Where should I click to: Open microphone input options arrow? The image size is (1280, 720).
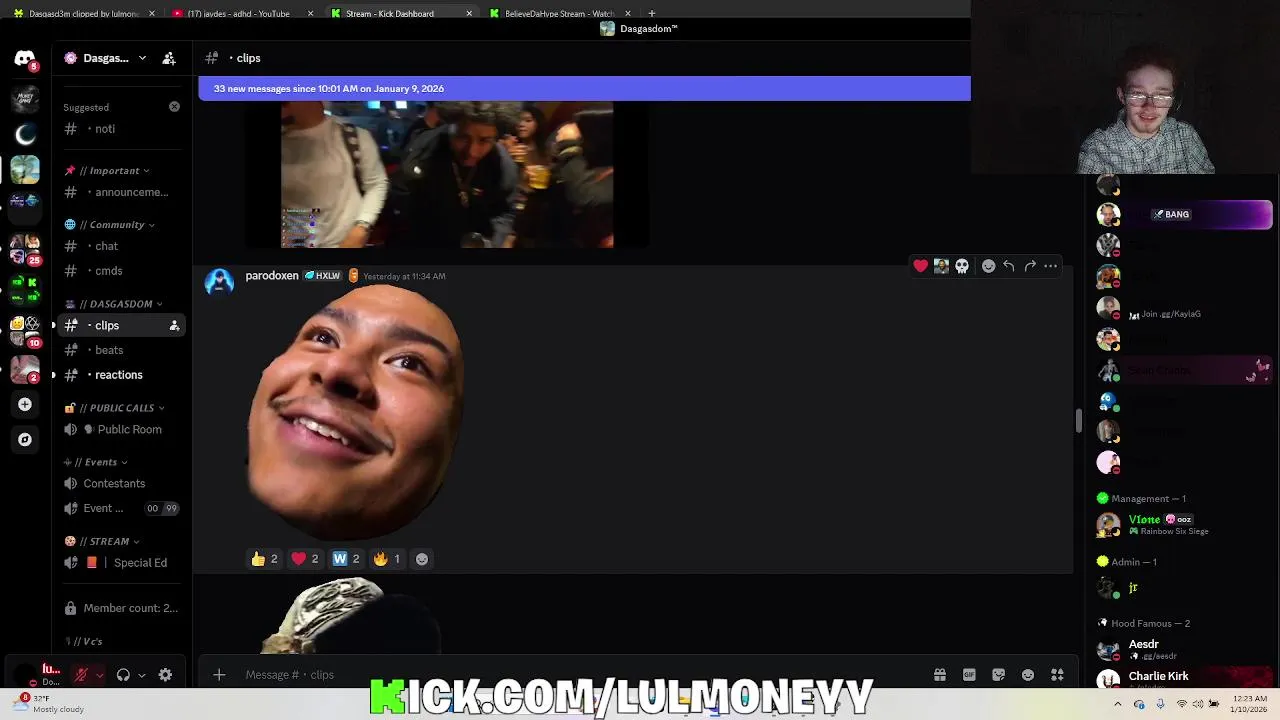[99, 675]
